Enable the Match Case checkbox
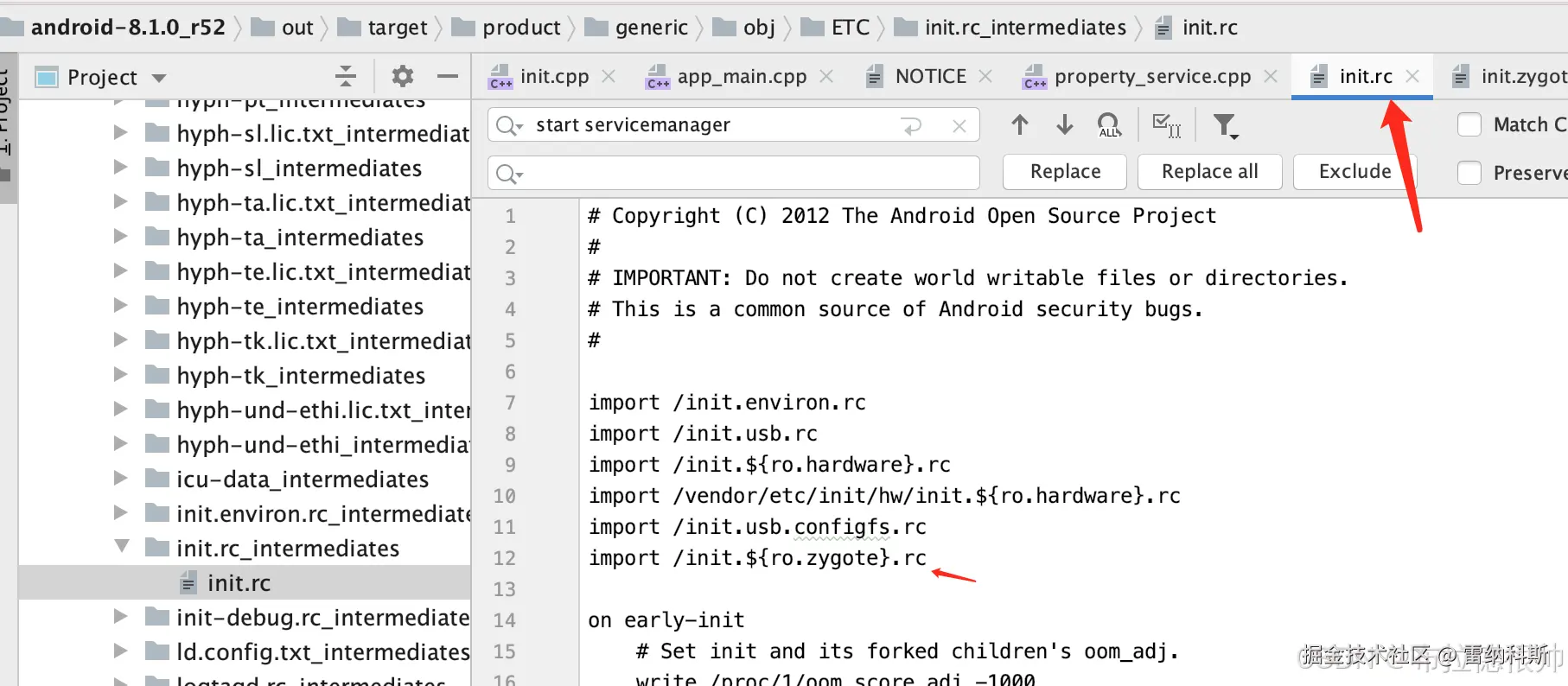 click(x=1469, y=125)
